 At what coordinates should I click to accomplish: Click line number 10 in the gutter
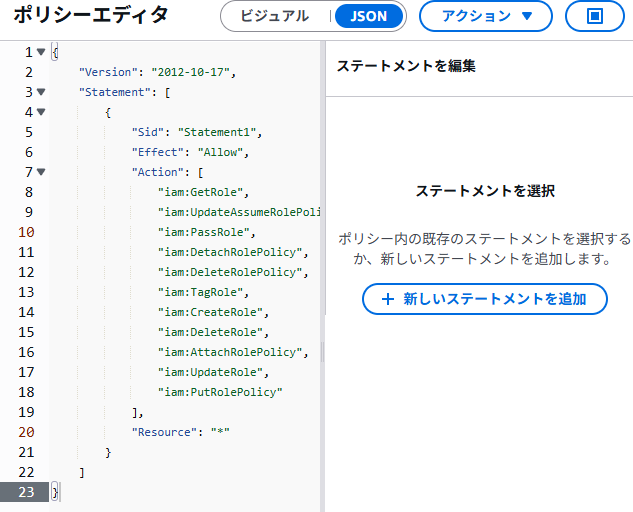click(26, 232)
